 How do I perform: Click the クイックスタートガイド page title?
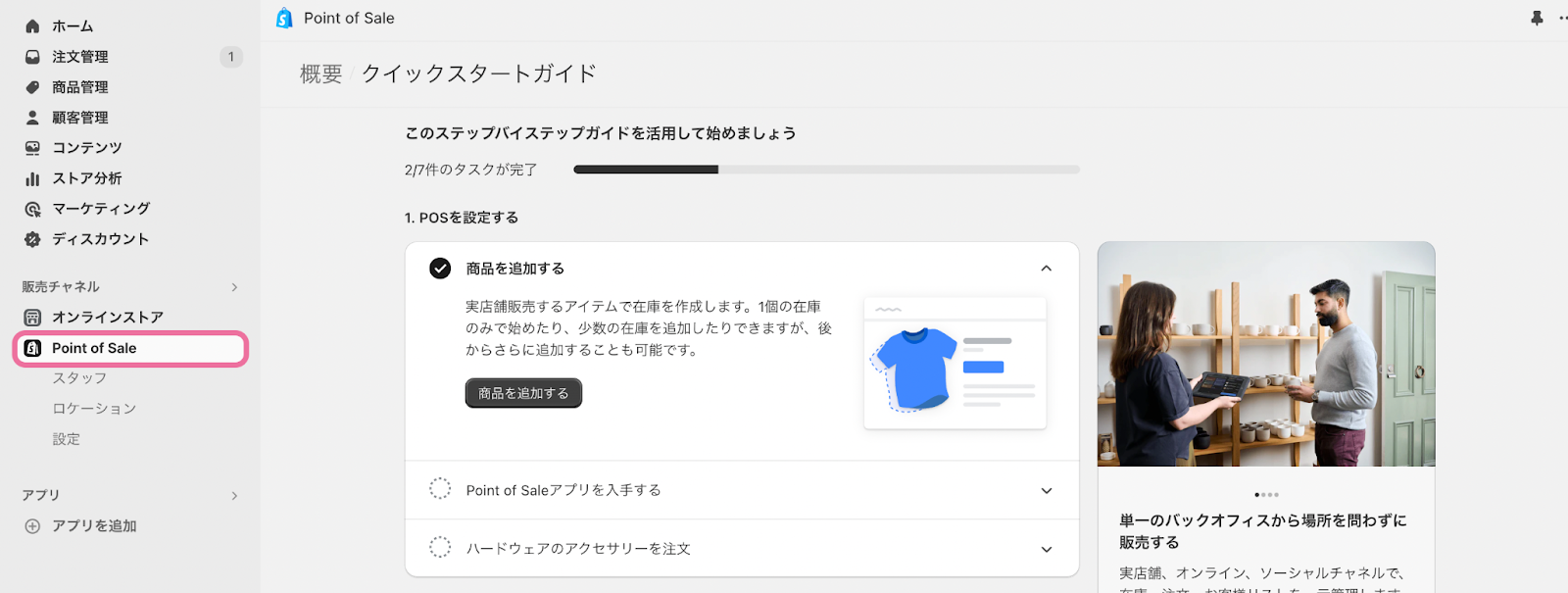pyautogui.click(x=479, y=74)
